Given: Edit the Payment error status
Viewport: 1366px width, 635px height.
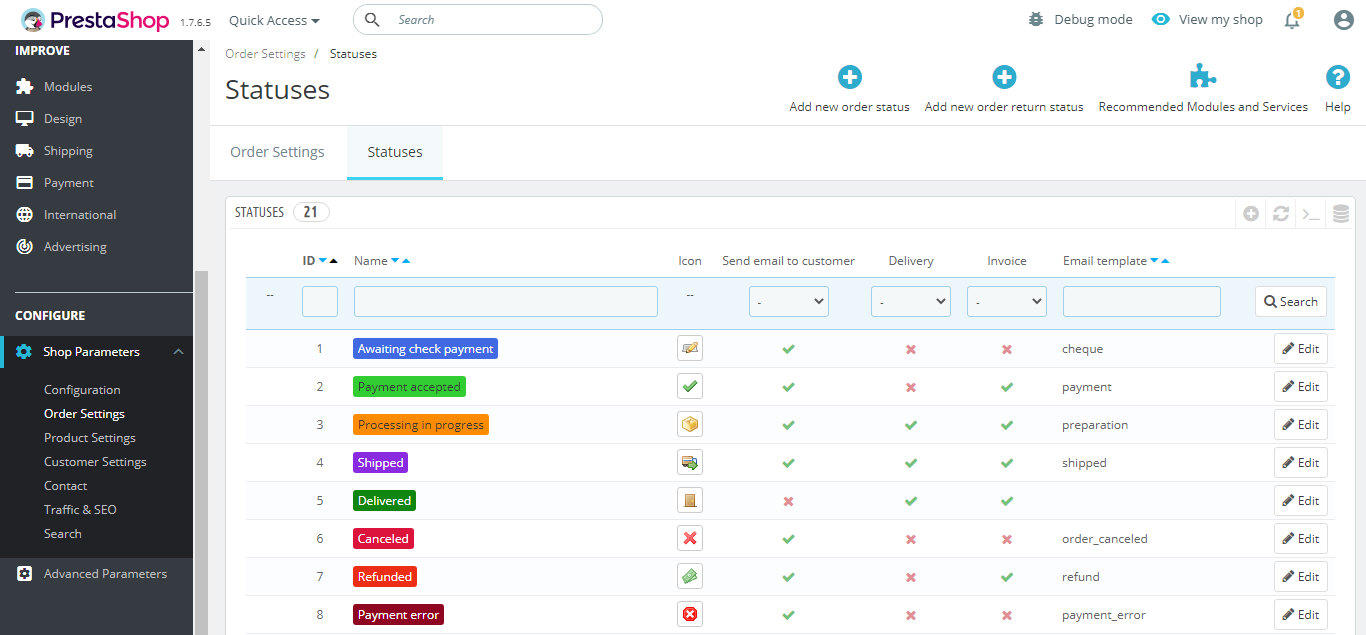Looking at the screenshot, I should click(1301, 615).
